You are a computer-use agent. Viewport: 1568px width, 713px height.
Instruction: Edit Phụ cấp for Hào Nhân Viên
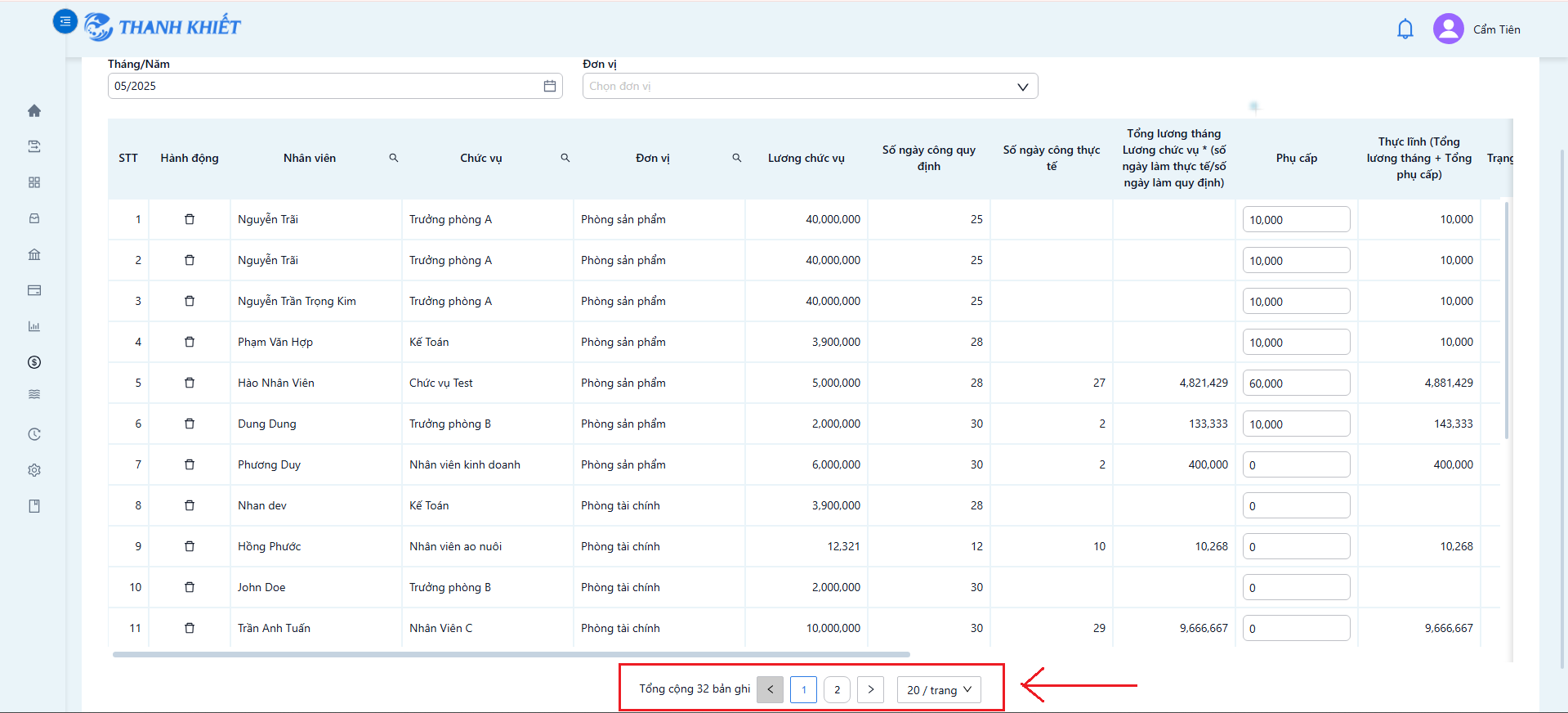coord(1296,383)
